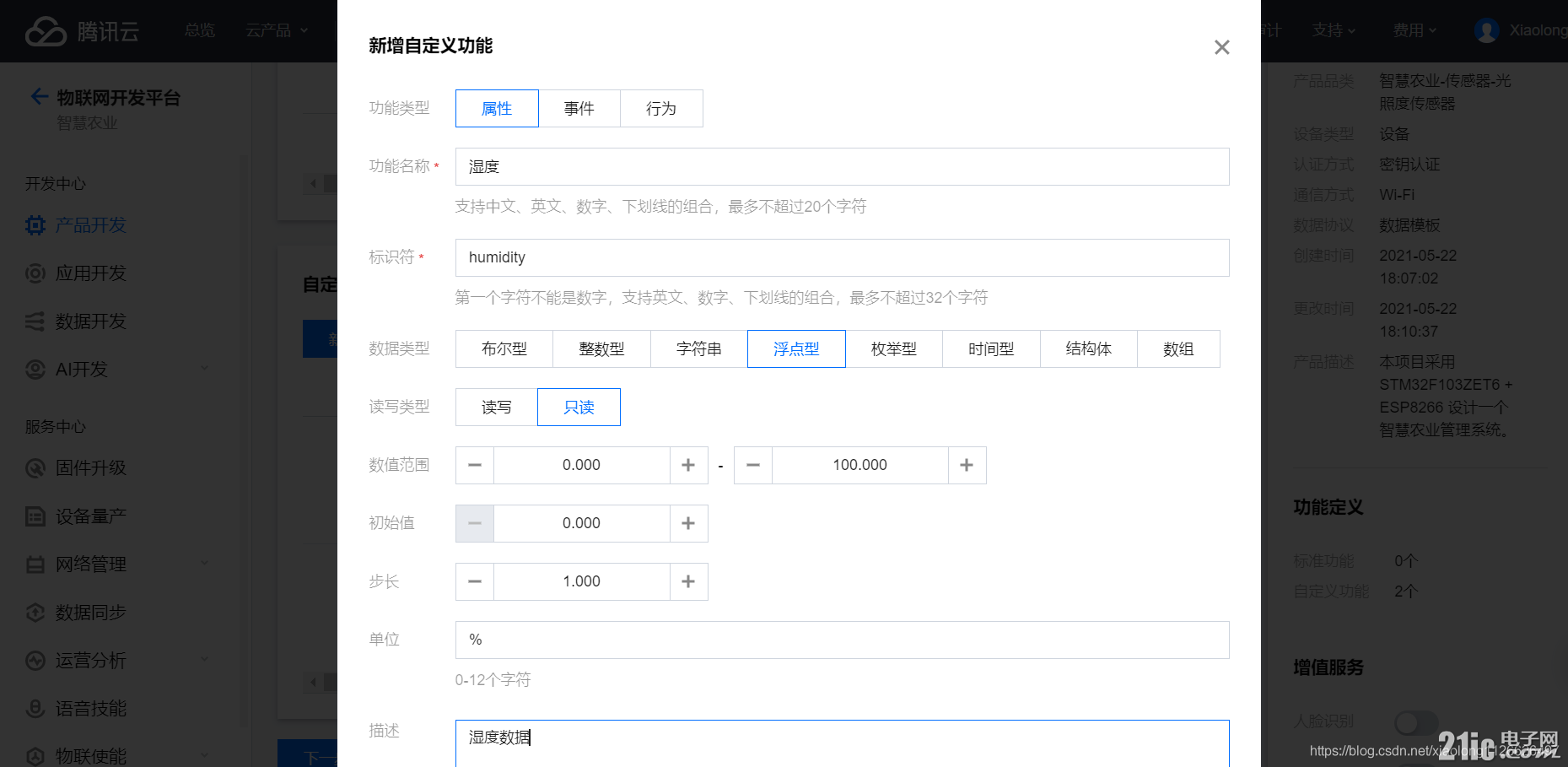The image size is (1568, 767).
Task: Expand the 物联使能 submenu chevron
Action: pos(204,756)
